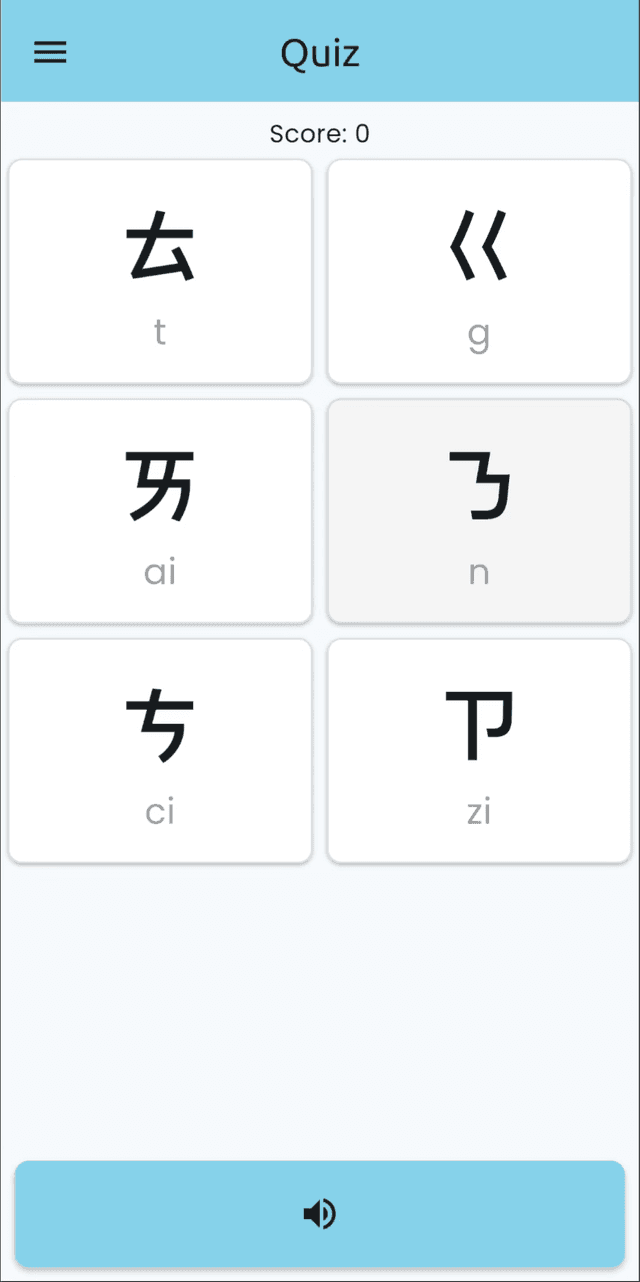Image resolution: width=640 pixels, height=1282 pixels.
Task: Click the 't' pinyin label
Action: 160,332
